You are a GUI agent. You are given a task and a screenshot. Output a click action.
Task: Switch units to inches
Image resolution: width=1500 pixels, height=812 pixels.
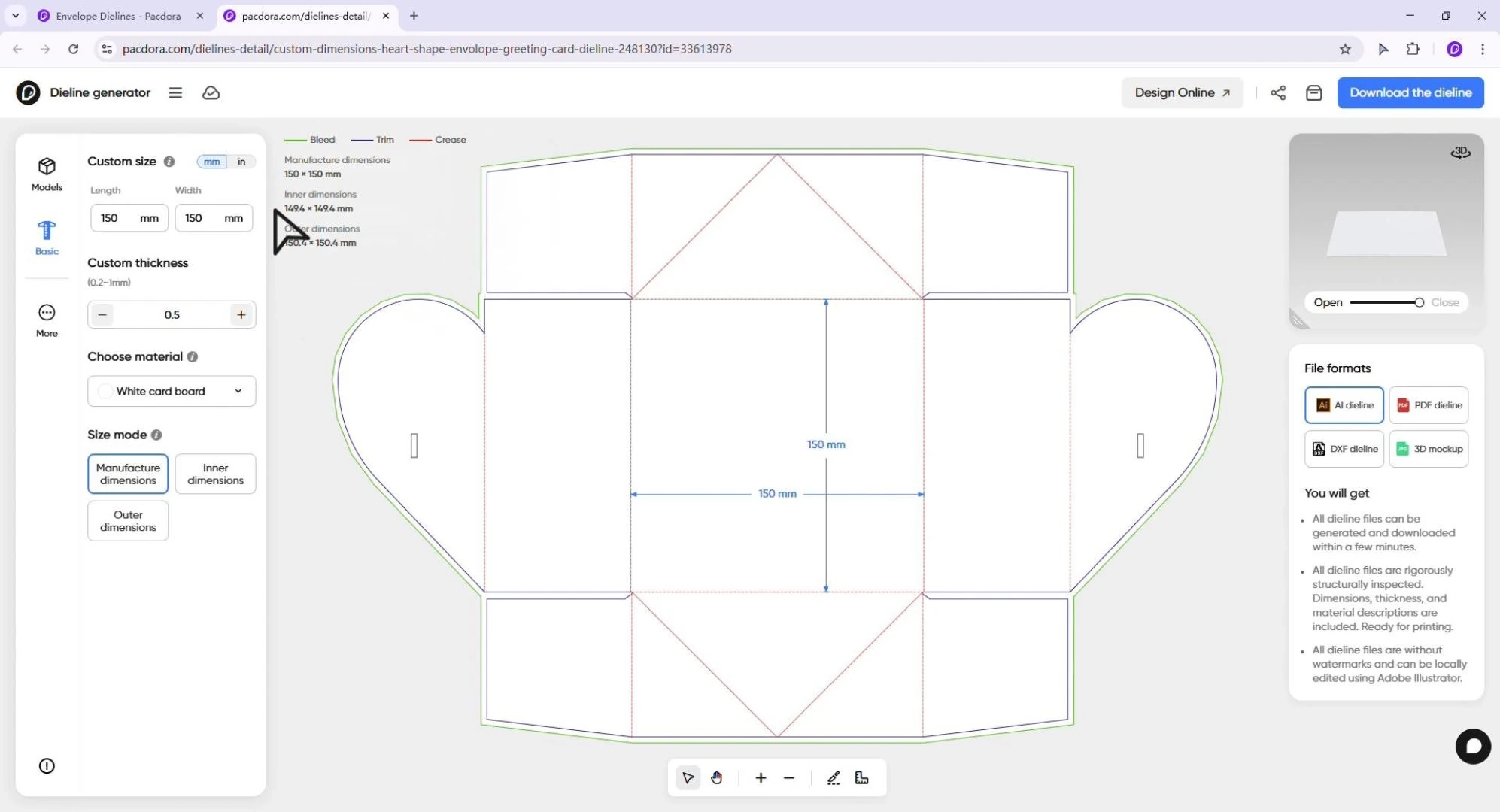point(241,162)
